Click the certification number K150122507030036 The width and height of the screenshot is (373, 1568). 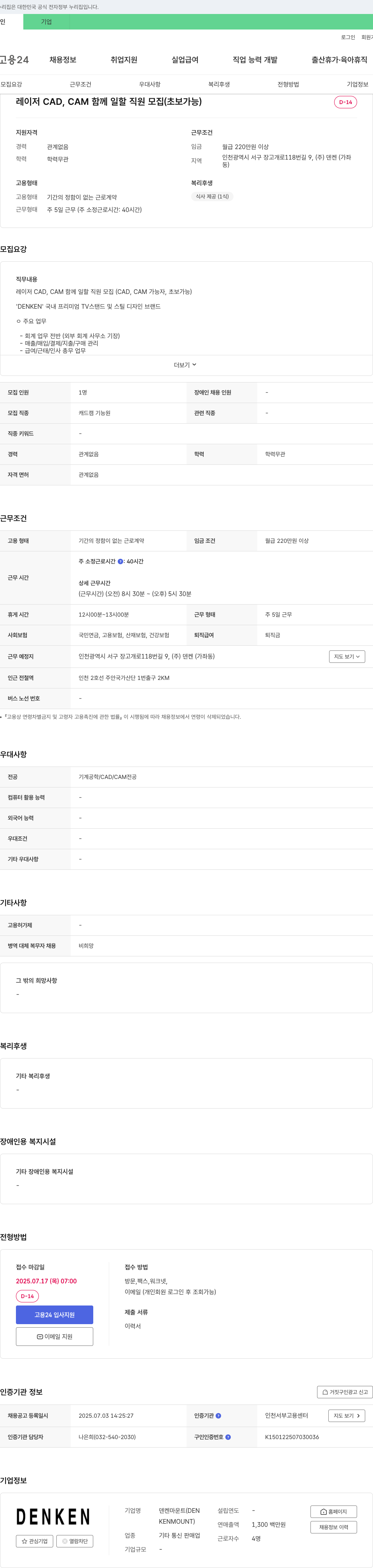[292, 1437]
